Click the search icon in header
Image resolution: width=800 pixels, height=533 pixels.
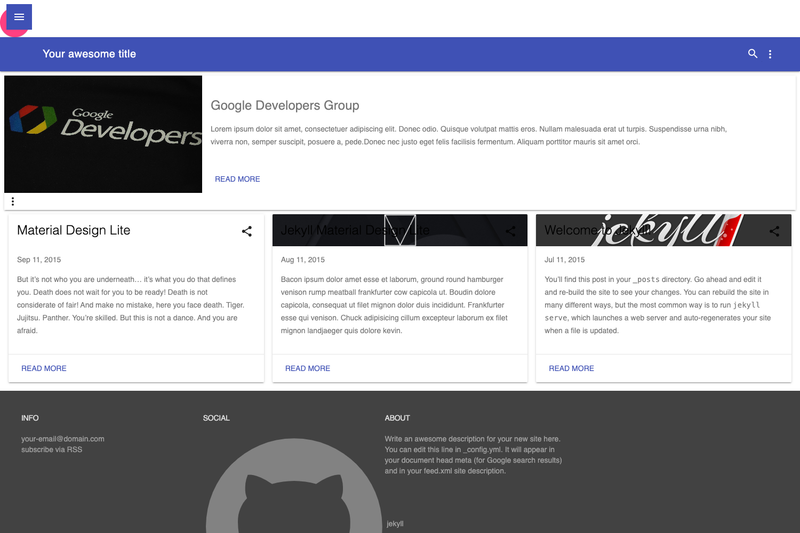tap(753, 54)
